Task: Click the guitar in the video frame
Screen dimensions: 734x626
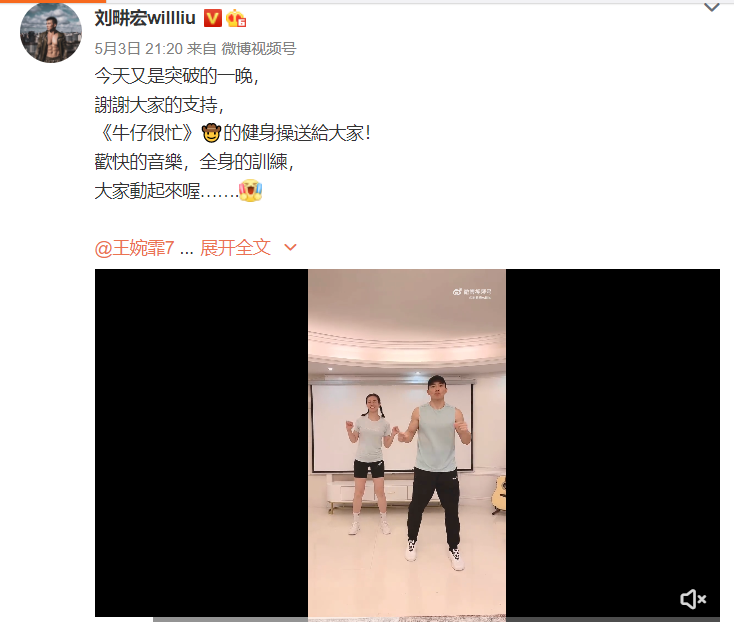Action: click(499, 494)
